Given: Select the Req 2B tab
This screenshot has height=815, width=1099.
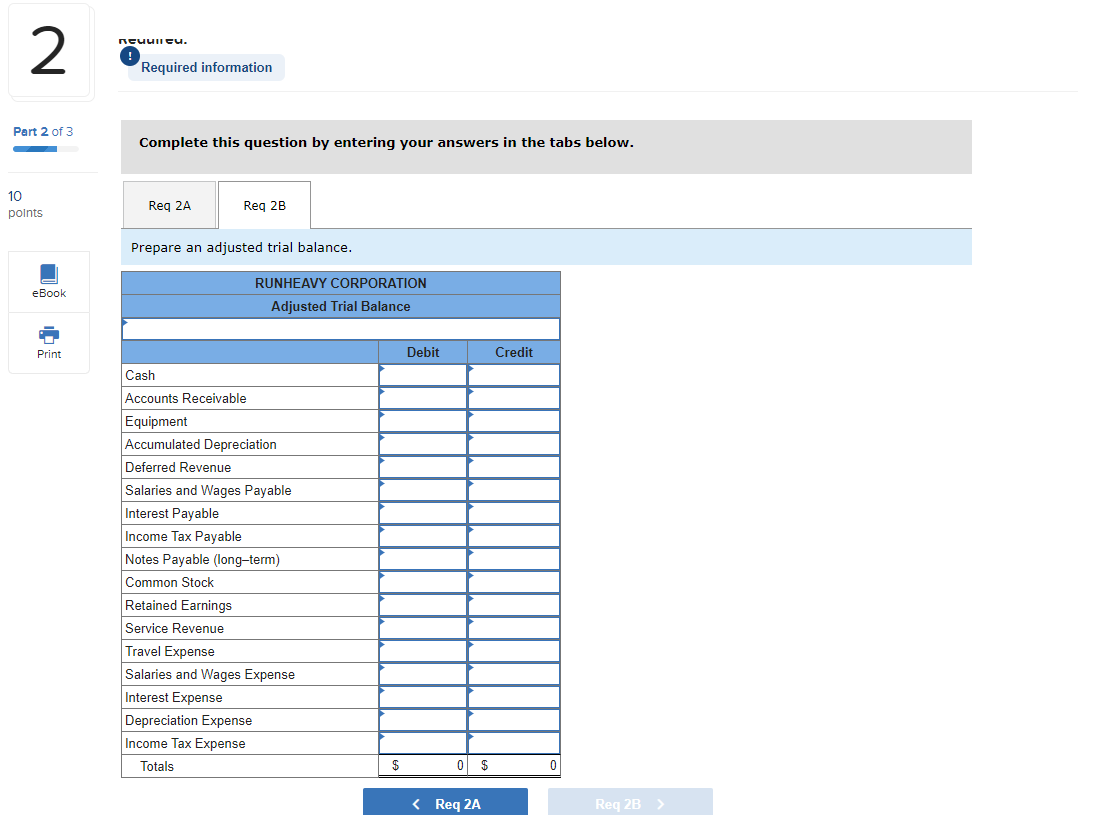Looking at the screenshot, I should click(x=264, y=205).
